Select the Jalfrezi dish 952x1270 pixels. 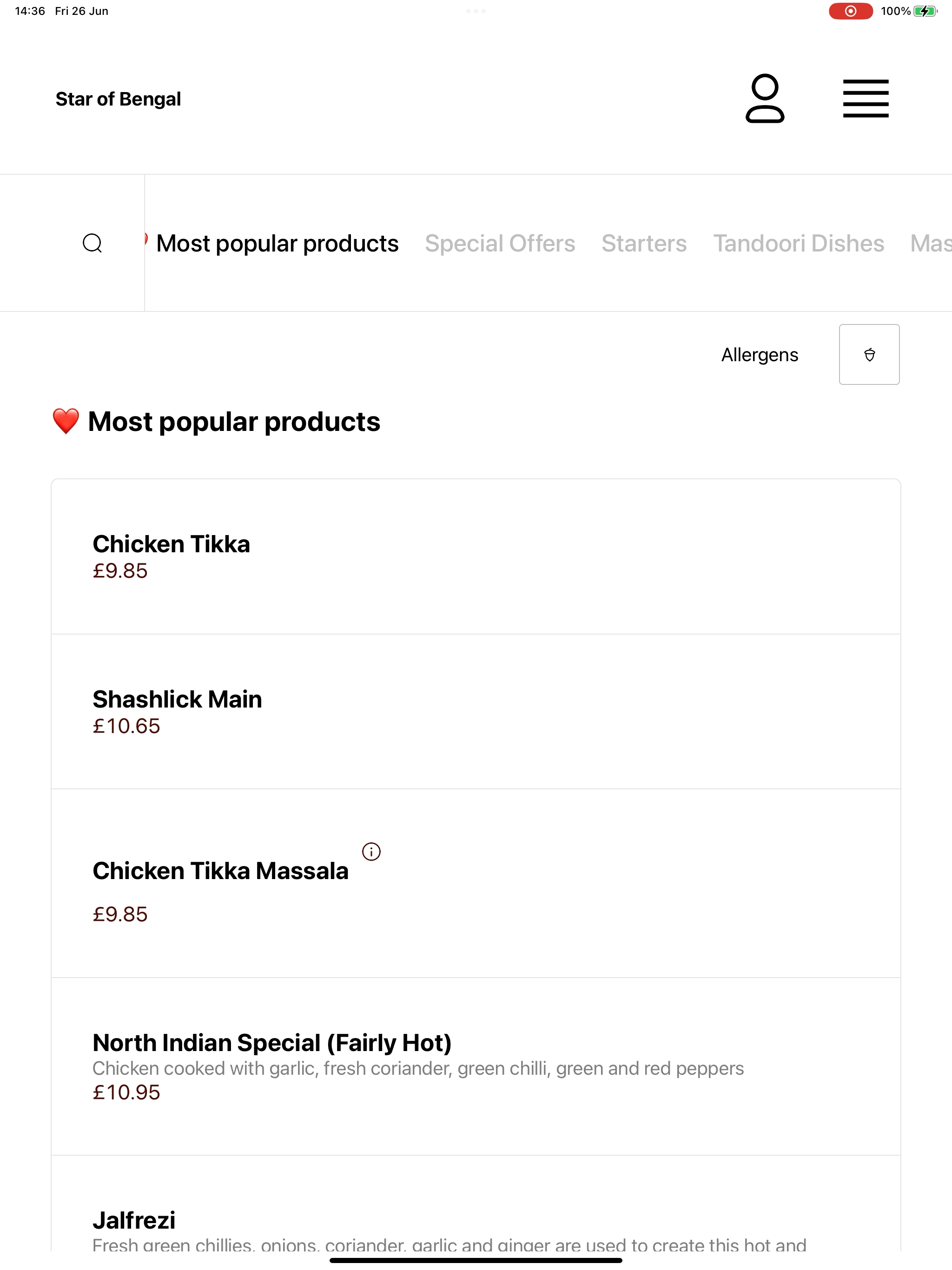pyautogui.click(x=476, y=1204)
